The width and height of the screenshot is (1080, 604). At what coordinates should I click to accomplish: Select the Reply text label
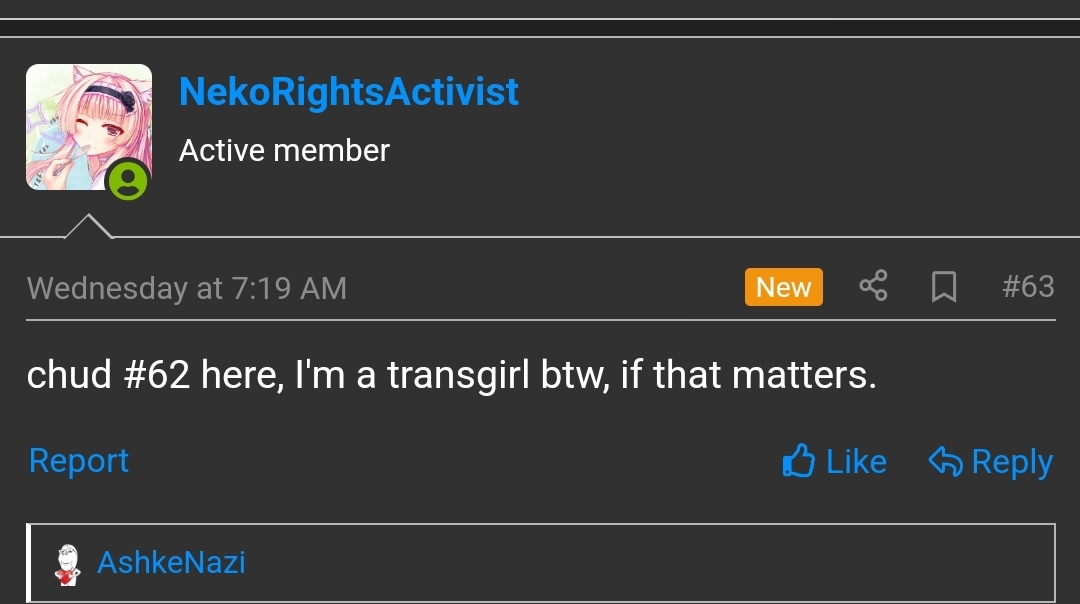coord(1012,462)
